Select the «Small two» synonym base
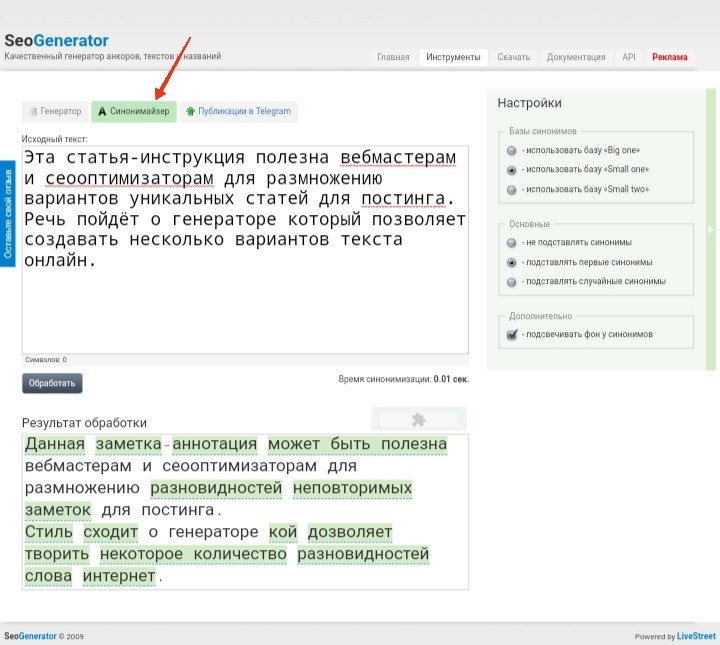 [x=512, y=189]
